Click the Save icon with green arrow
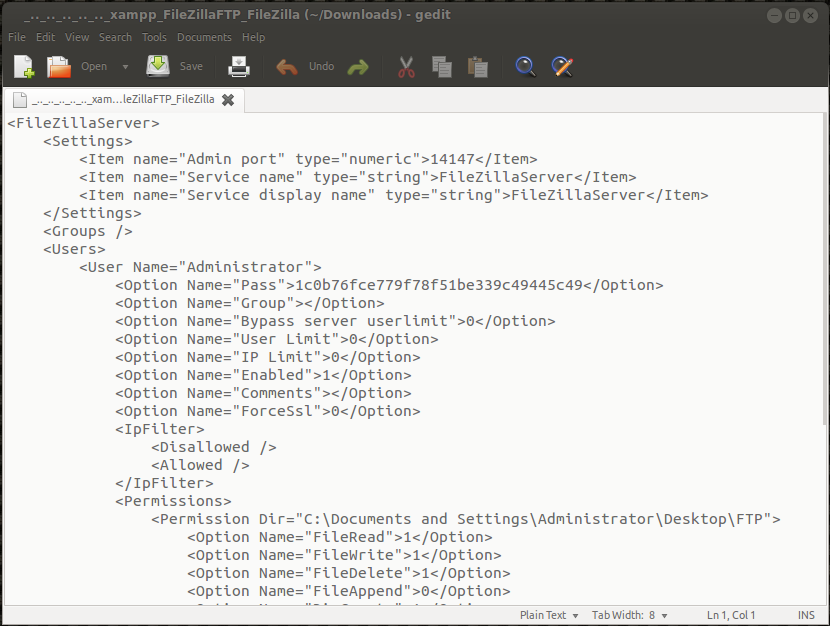The width and height of the screenshot is (830, 626). (158, 67)
